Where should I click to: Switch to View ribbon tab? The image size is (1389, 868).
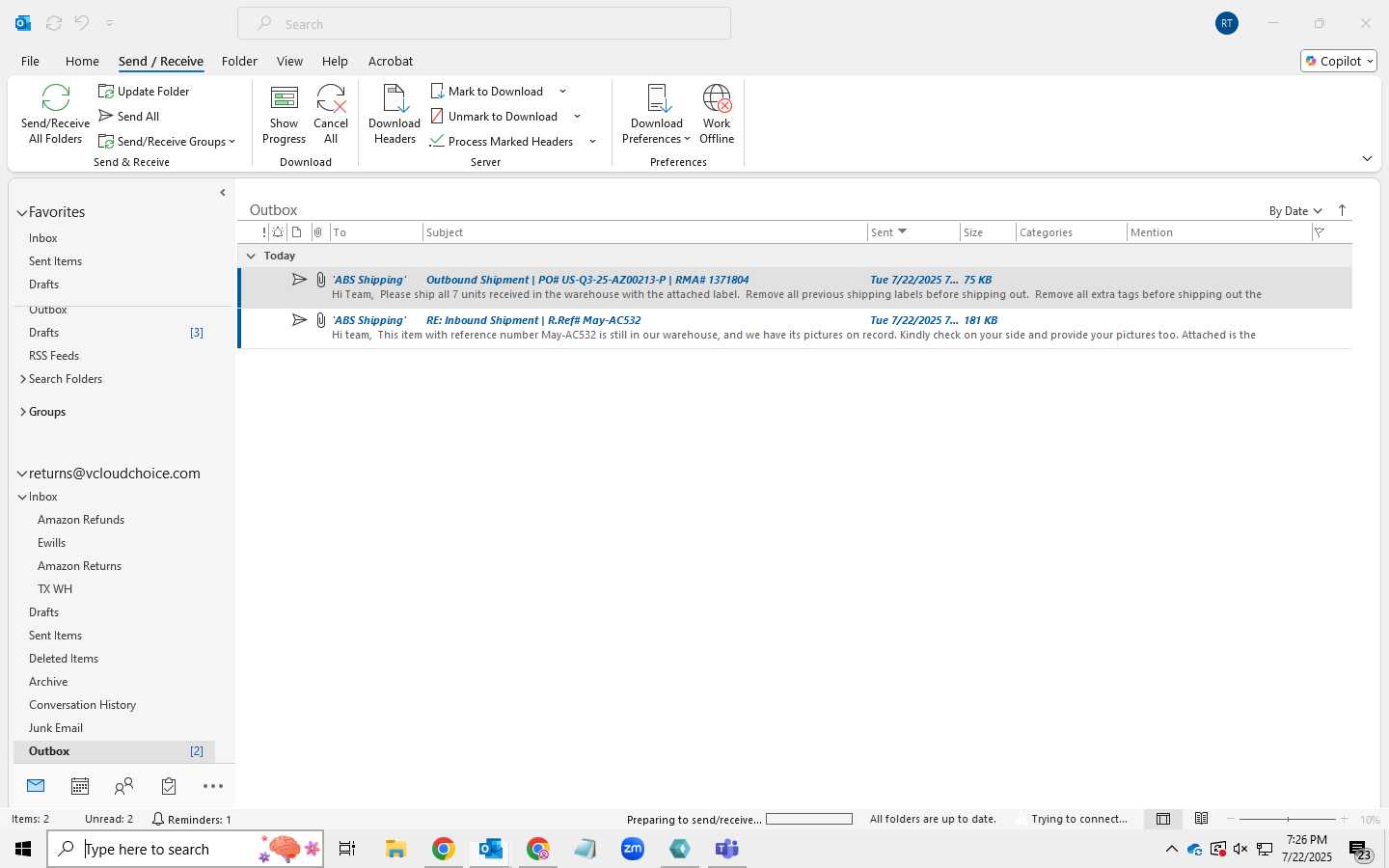(289, 61)
